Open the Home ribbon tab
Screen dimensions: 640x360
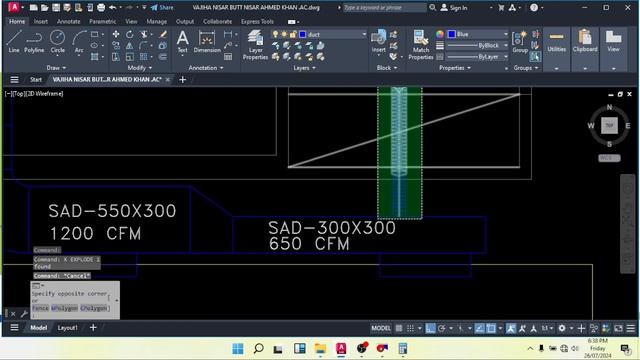(x=17, y=21)
